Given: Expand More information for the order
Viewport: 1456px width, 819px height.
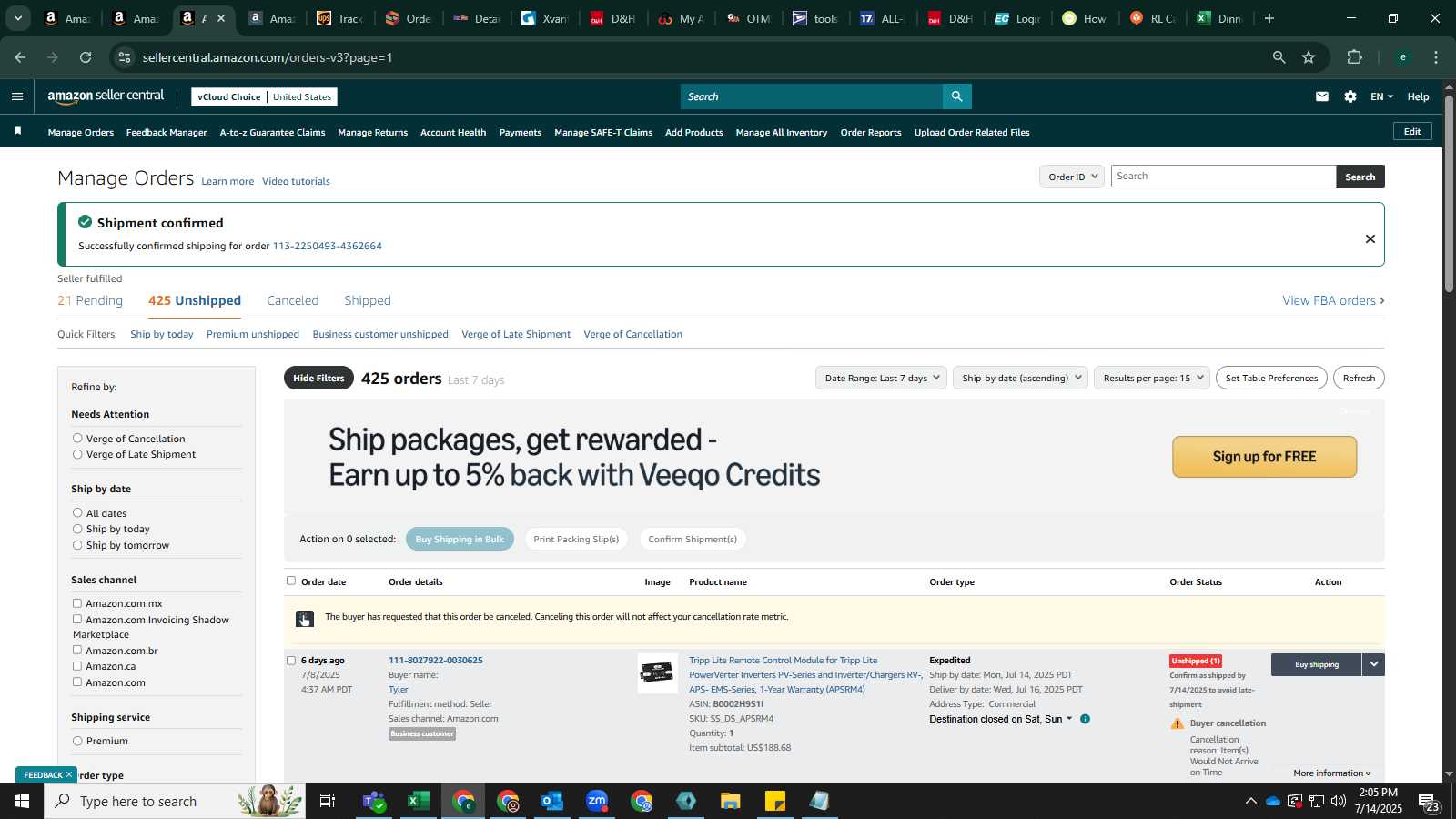Looking at the screenshot, I should (x=1331, y=773).
